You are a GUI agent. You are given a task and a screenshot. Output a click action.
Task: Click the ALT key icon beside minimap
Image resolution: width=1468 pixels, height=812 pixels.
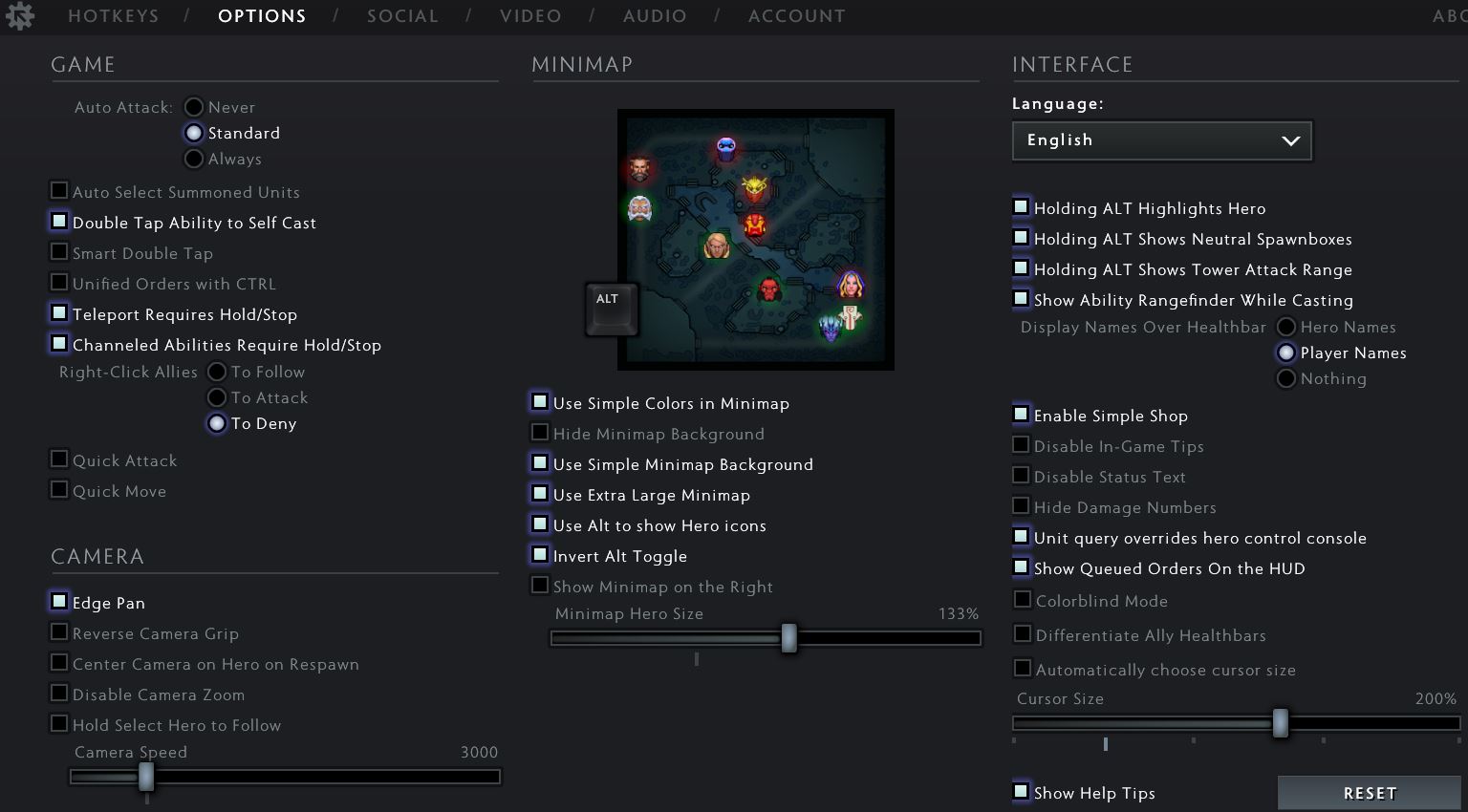[611, 309]
